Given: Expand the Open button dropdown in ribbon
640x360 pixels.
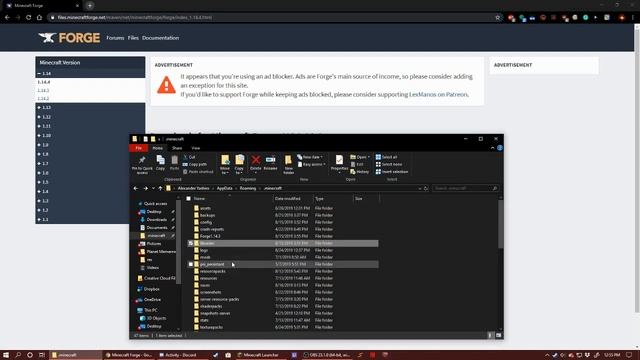Looking at the screenshot, I should [369, 157].
